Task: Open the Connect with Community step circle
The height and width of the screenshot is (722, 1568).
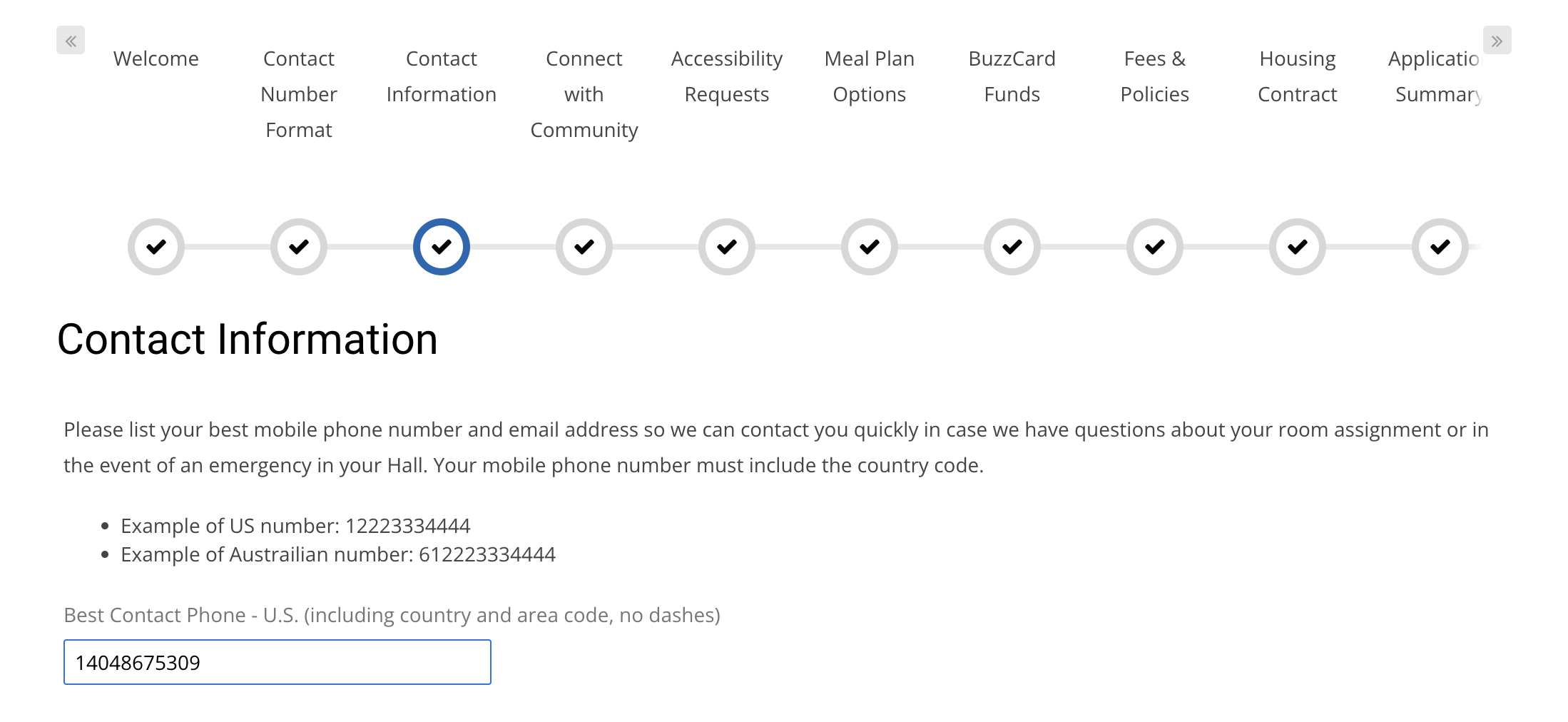Action: pyautogui.click(x=584, y=247)
